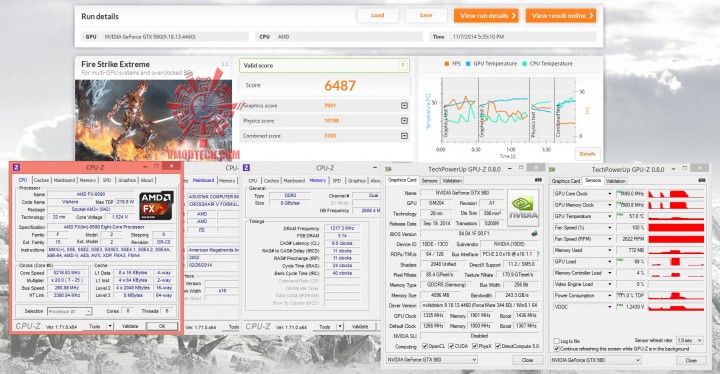
Task: Open Memory Used sensor dropdown
Action: pyautogui.click(x=610, y=250)
